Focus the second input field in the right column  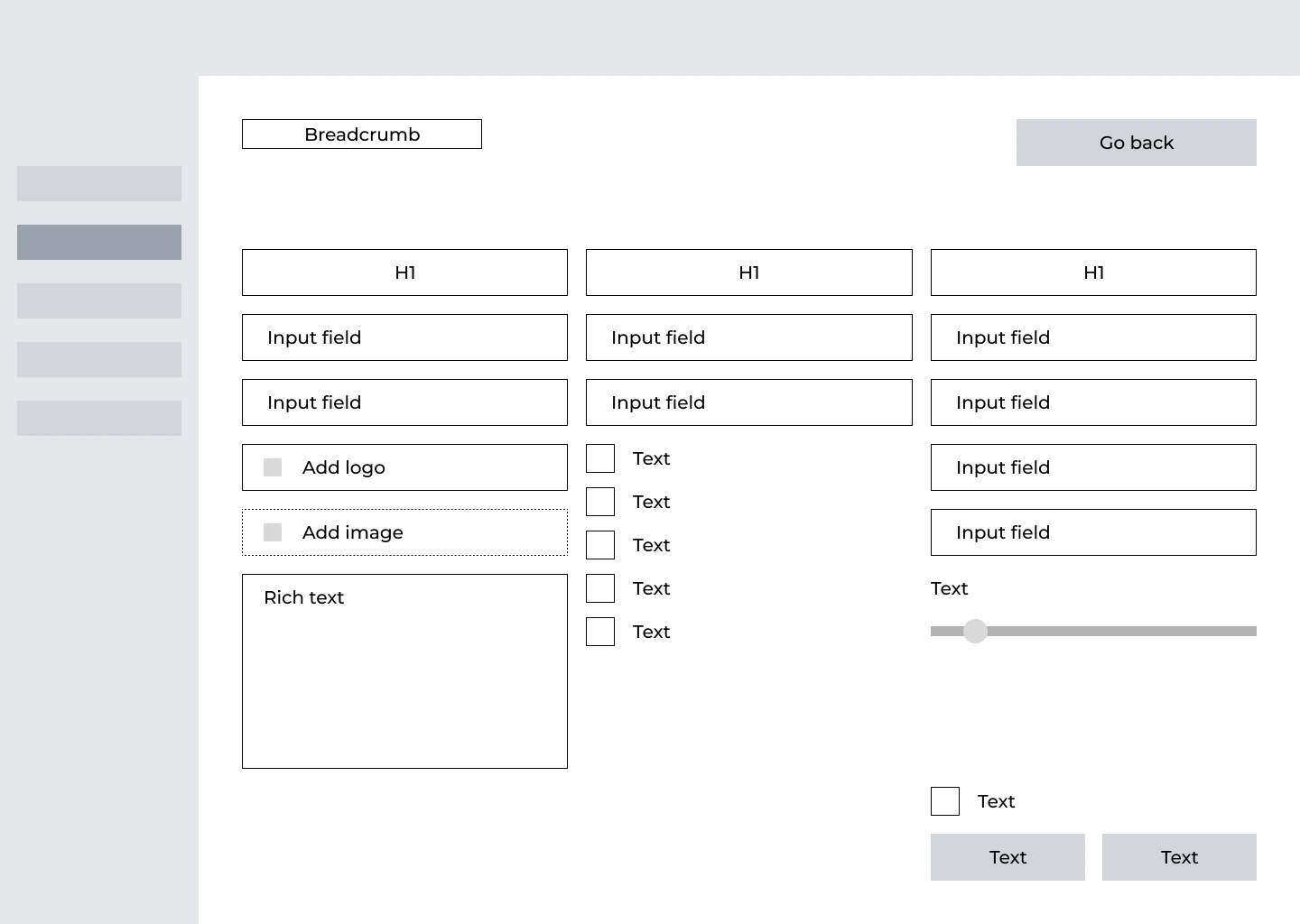pyautogui.click(x=1093, y=402)
